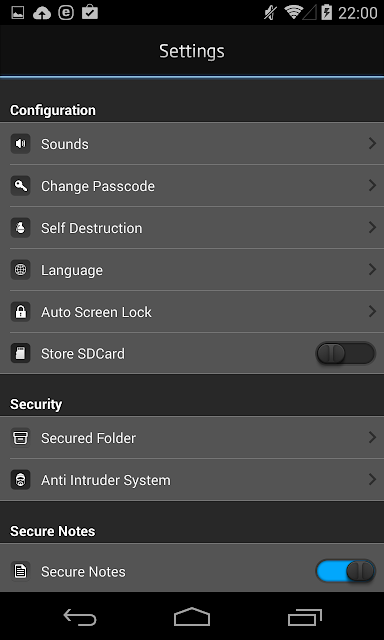Viewport: 384px width, 640px height.
Task: Tap the Android back navigation button
Action: click(x=80, y=617)
